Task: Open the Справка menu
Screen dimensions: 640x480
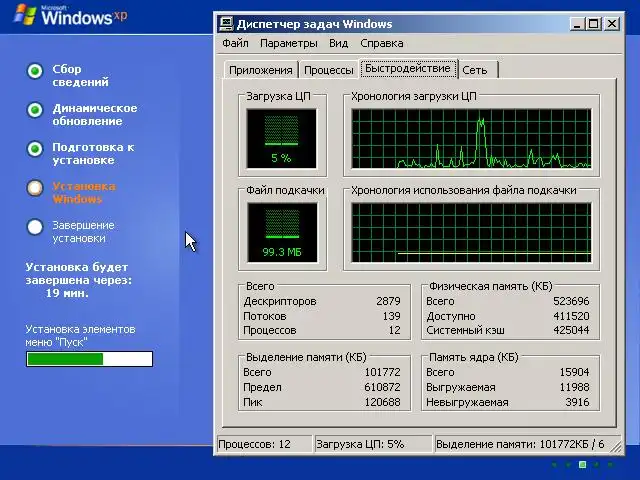Action: 382,43
